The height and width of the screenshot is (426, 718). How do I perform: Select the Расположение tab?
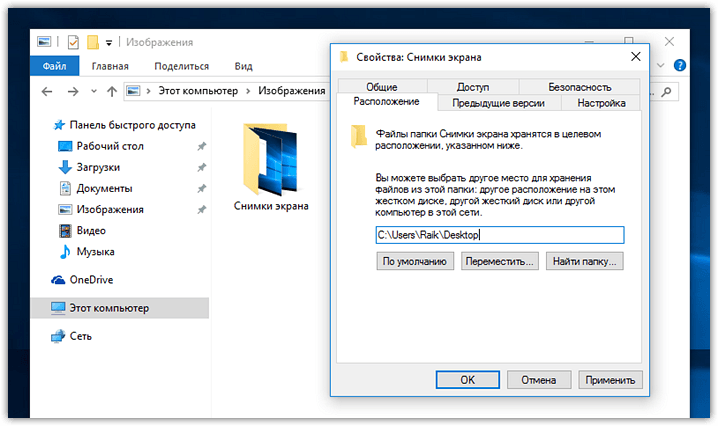386,101
